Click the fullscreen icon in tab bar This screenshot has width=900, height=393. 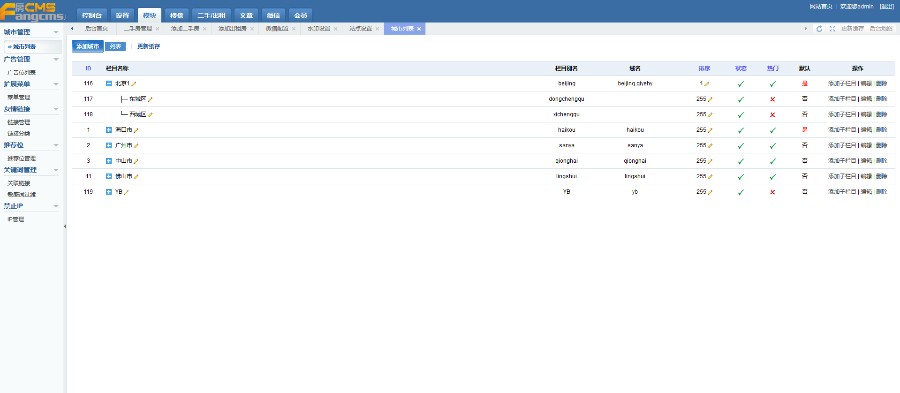pyautogui.click(x=832, y=29)
